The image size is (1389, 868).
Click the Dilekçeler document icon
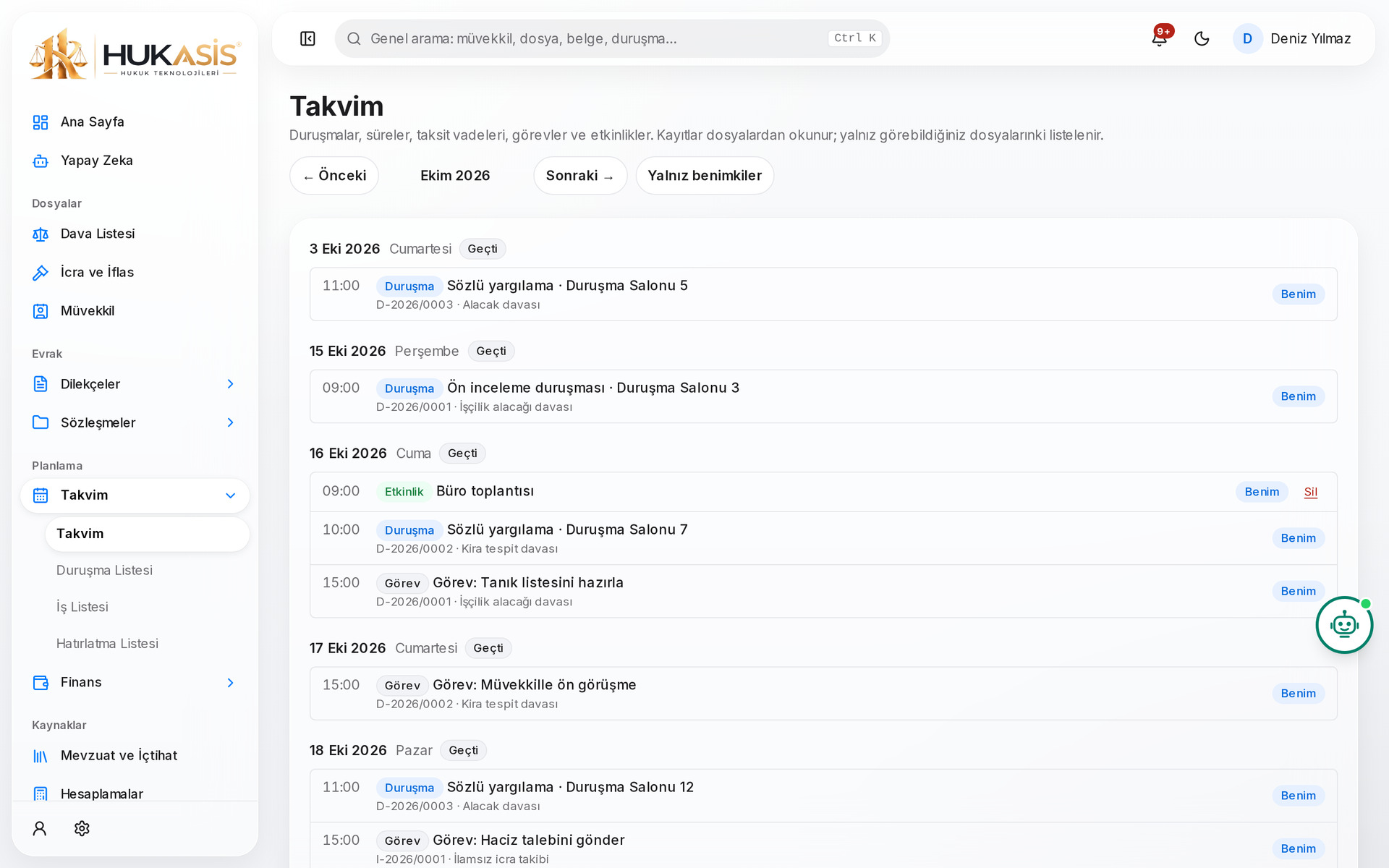click(41, 384)
